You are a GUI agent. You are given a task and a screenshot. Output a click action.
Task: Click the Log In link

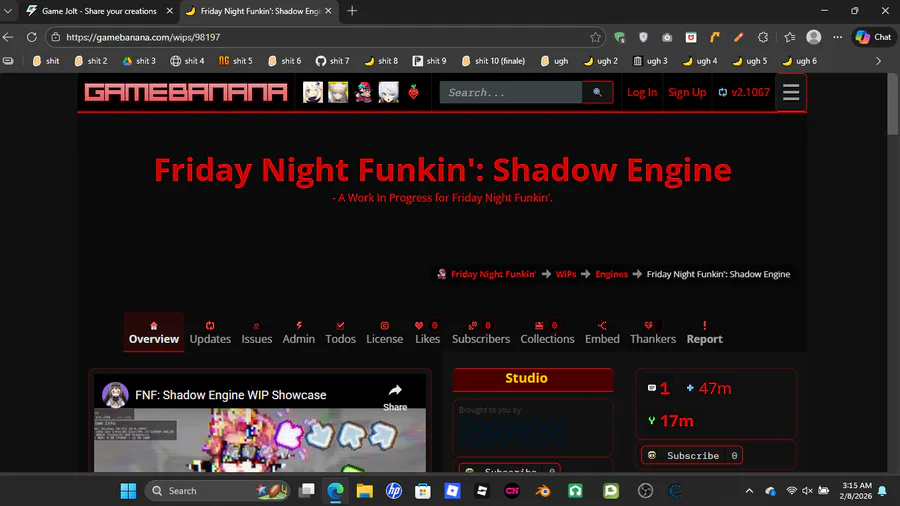point(642,92)
